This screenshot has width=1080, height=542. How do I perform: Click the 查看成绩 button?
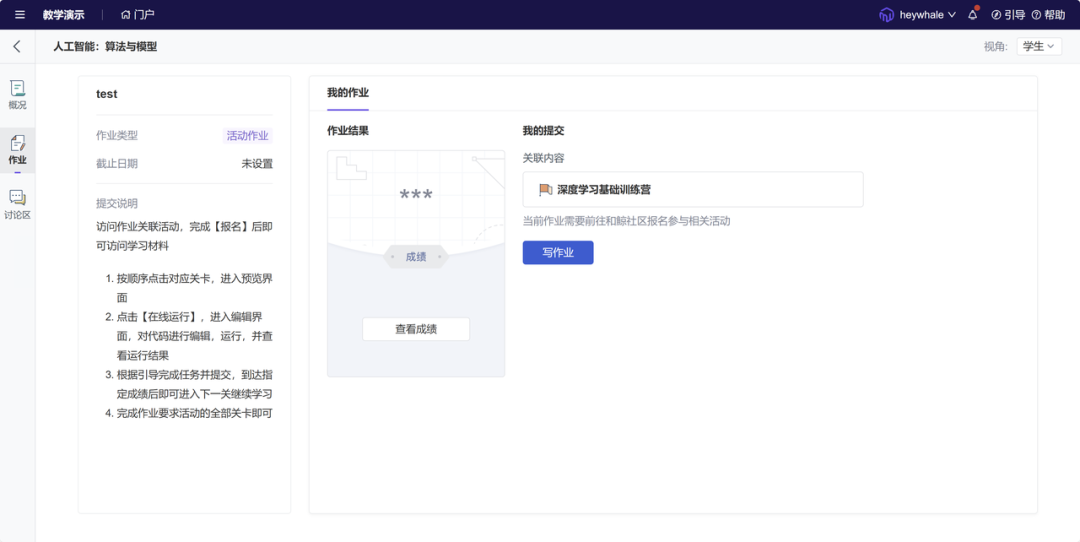(x=416, y=329)
